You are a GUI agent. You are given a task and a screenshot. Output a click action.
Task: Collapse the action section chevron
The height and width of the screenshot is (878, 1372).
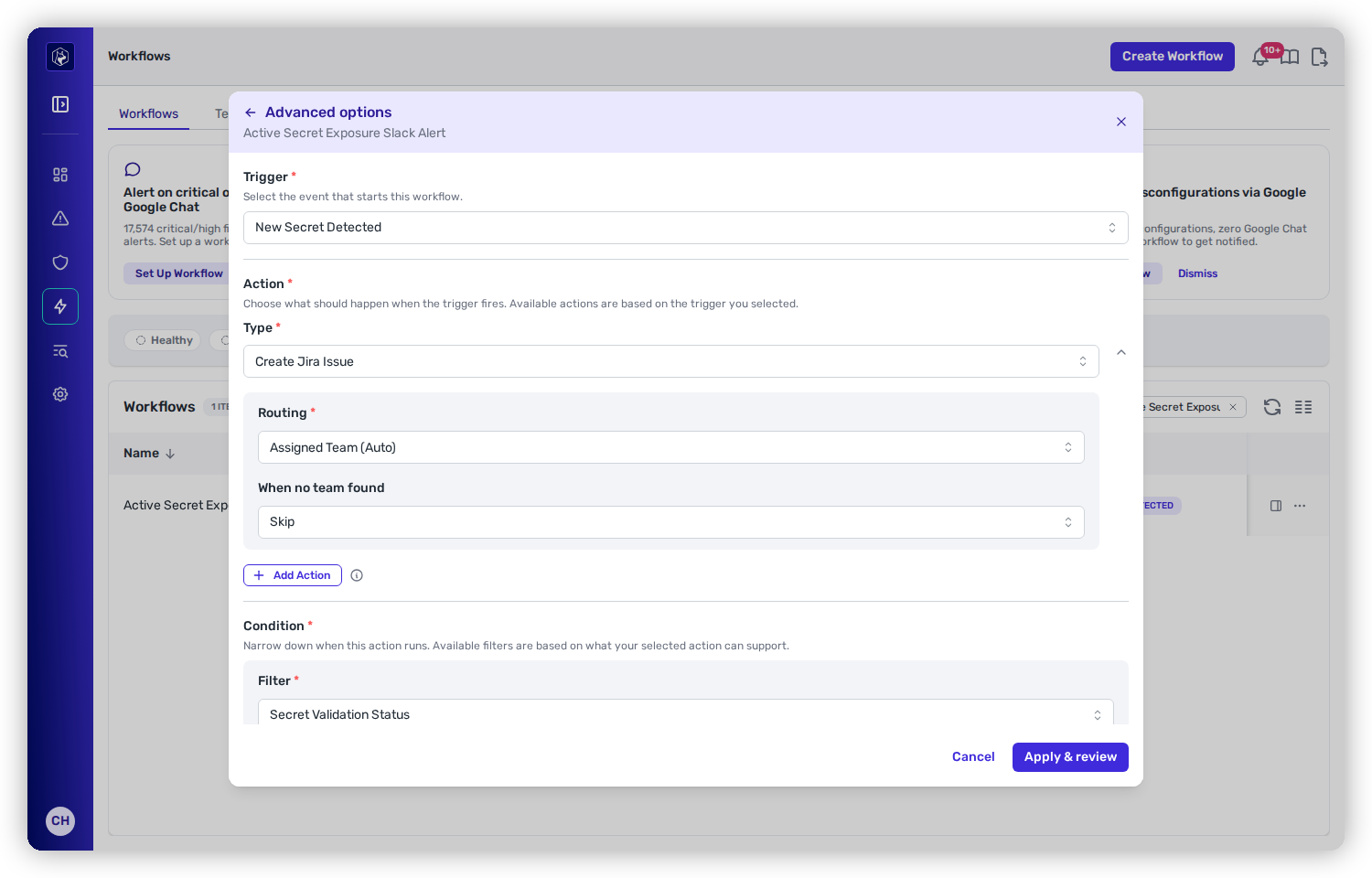click(x=1121, y=352)
